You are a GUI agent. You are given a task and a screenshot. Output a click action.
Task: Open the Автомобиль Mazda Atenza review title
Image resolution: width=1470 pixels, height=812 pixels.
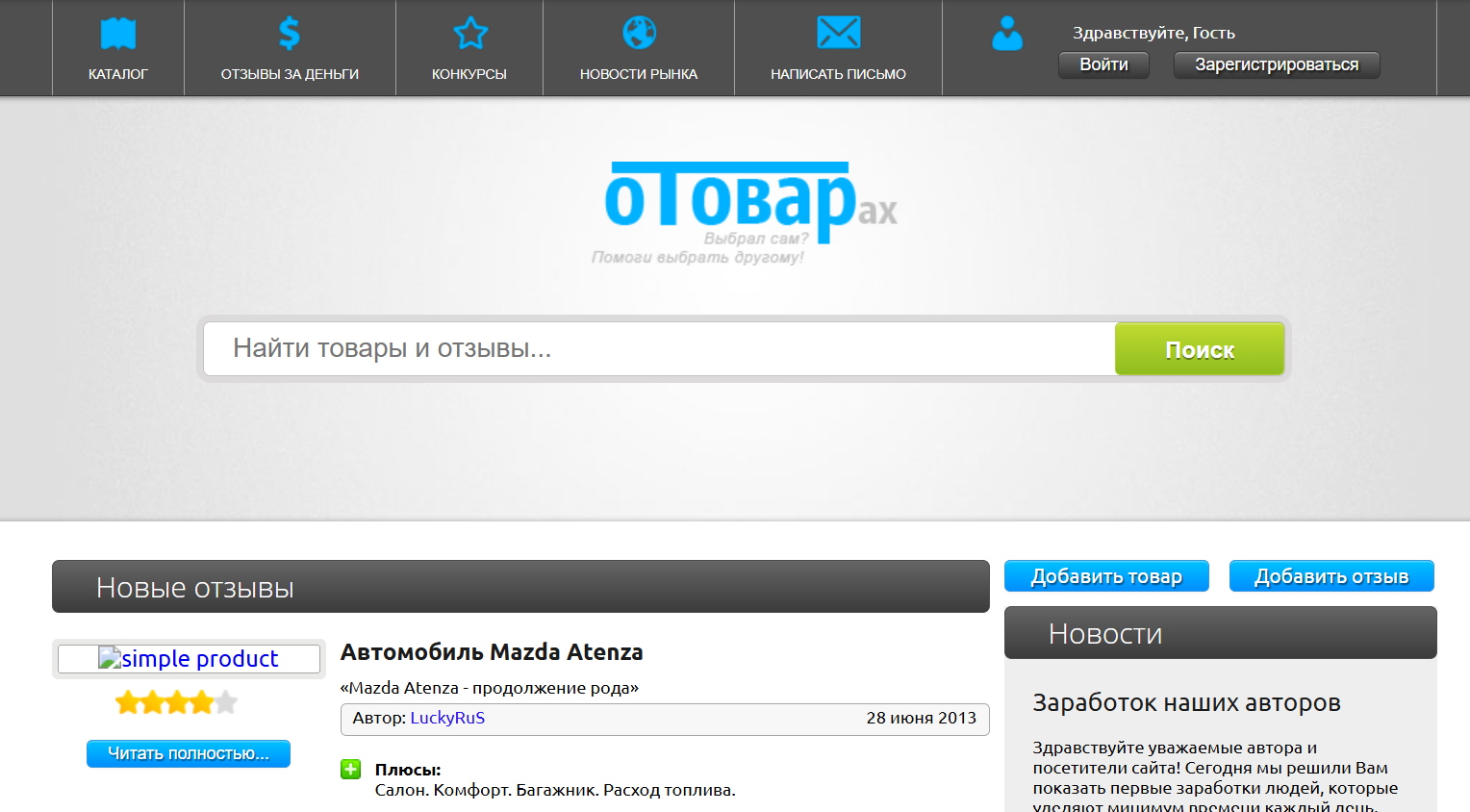click(x=492, y=652)
